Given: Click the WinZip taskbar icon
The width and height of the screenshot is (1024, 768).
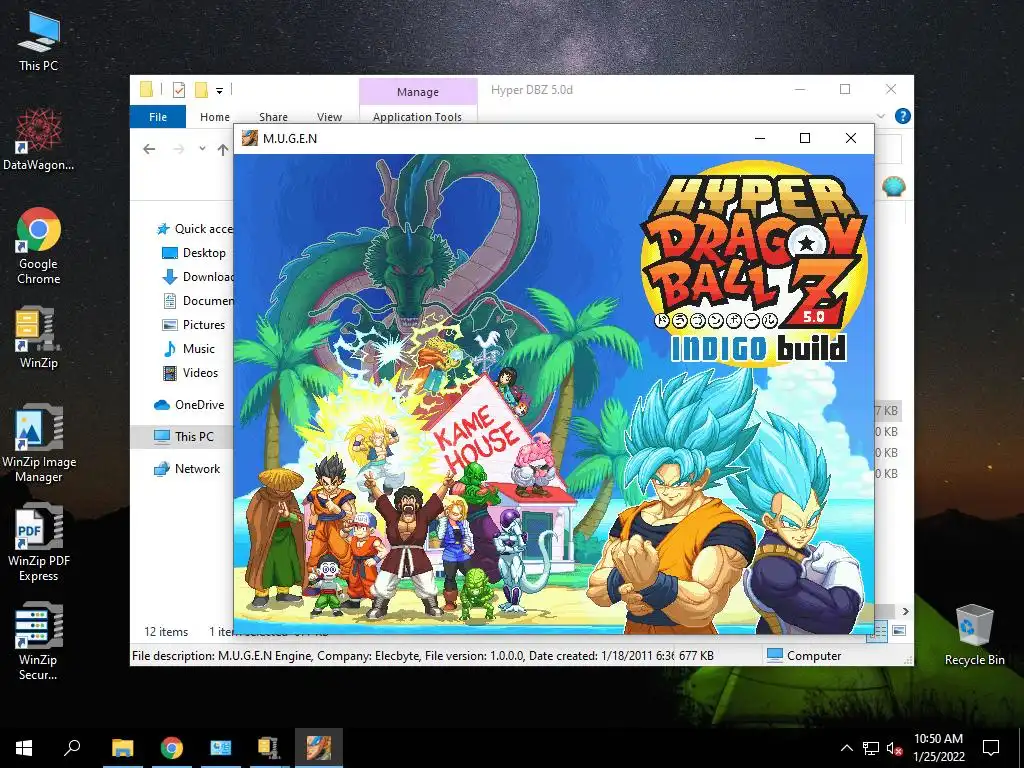Looking at the screenshot, I should click(269, 748).
